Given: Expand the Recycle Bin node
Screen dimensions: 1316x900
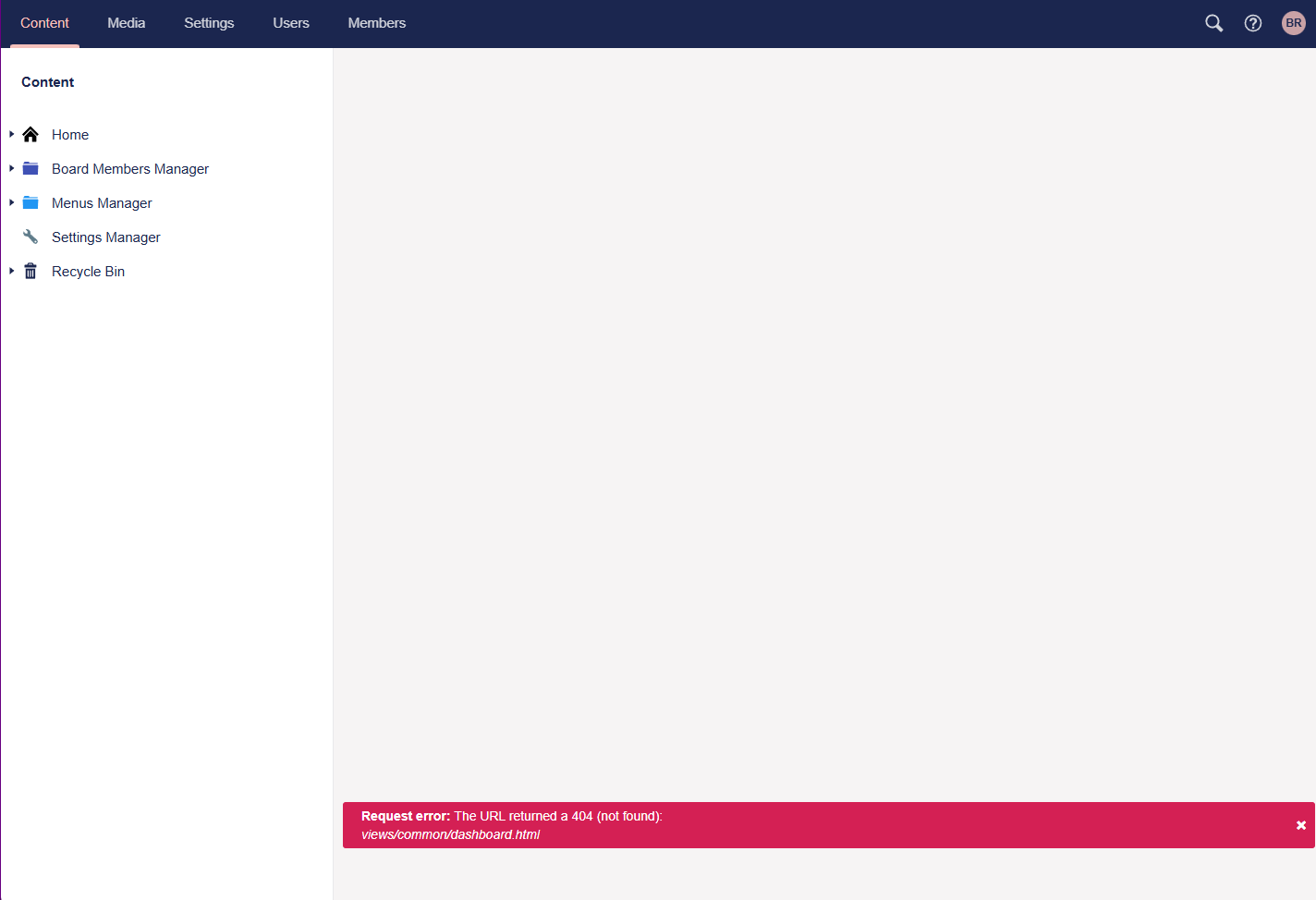Looking at the screenshot, I should (x=11, y=272).
